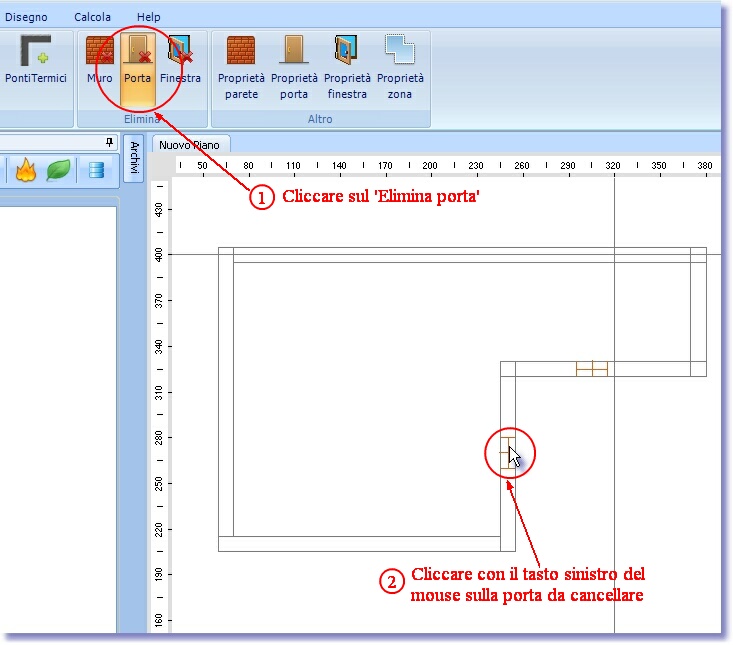Click the 400 mark on vertical ruler

point(159,255)
